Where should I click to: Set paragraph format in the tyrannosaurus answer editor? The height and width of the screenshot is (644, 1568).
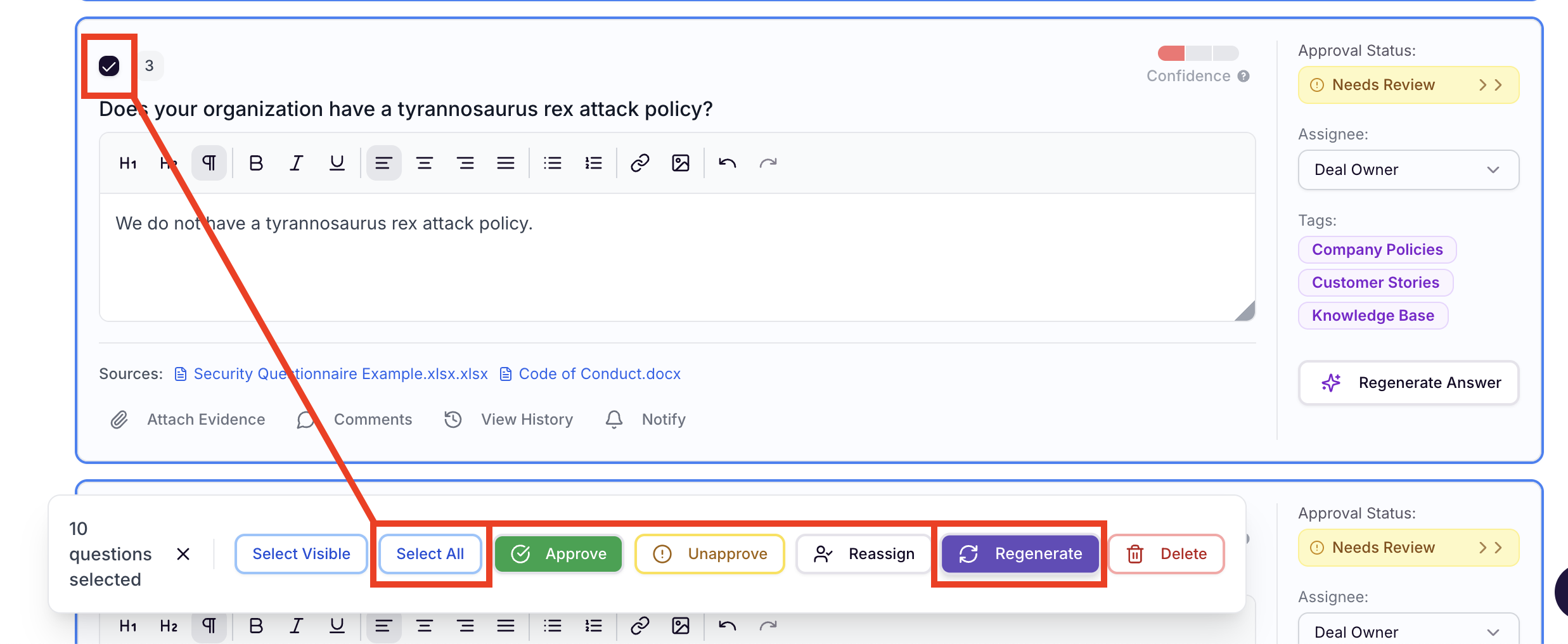209,164
